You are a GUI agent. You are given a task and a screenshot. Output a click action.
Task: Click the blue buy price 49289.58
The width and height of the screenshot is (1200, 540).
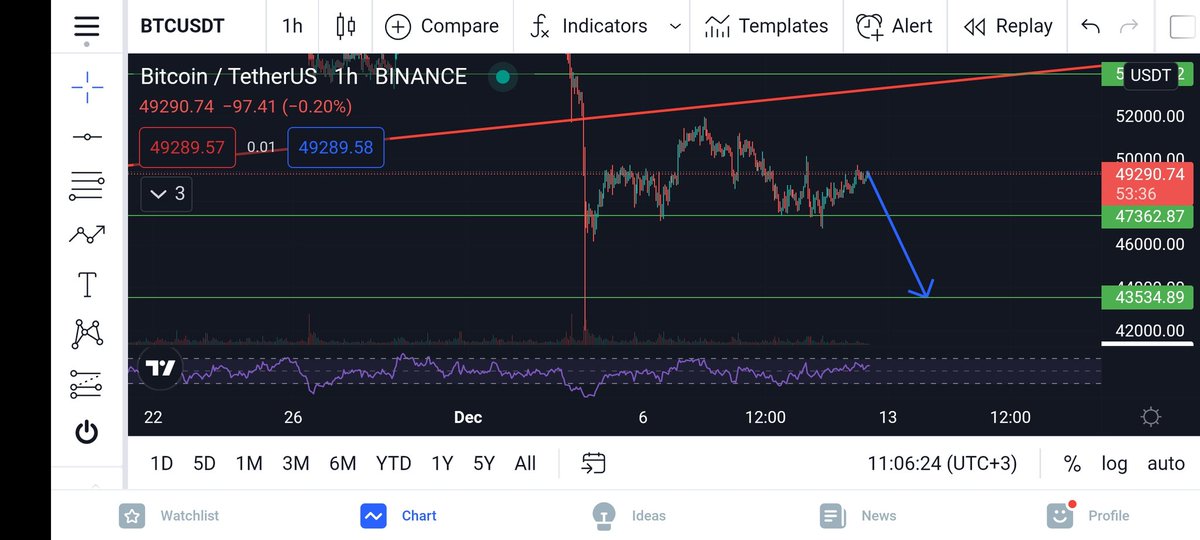(336, 147)
